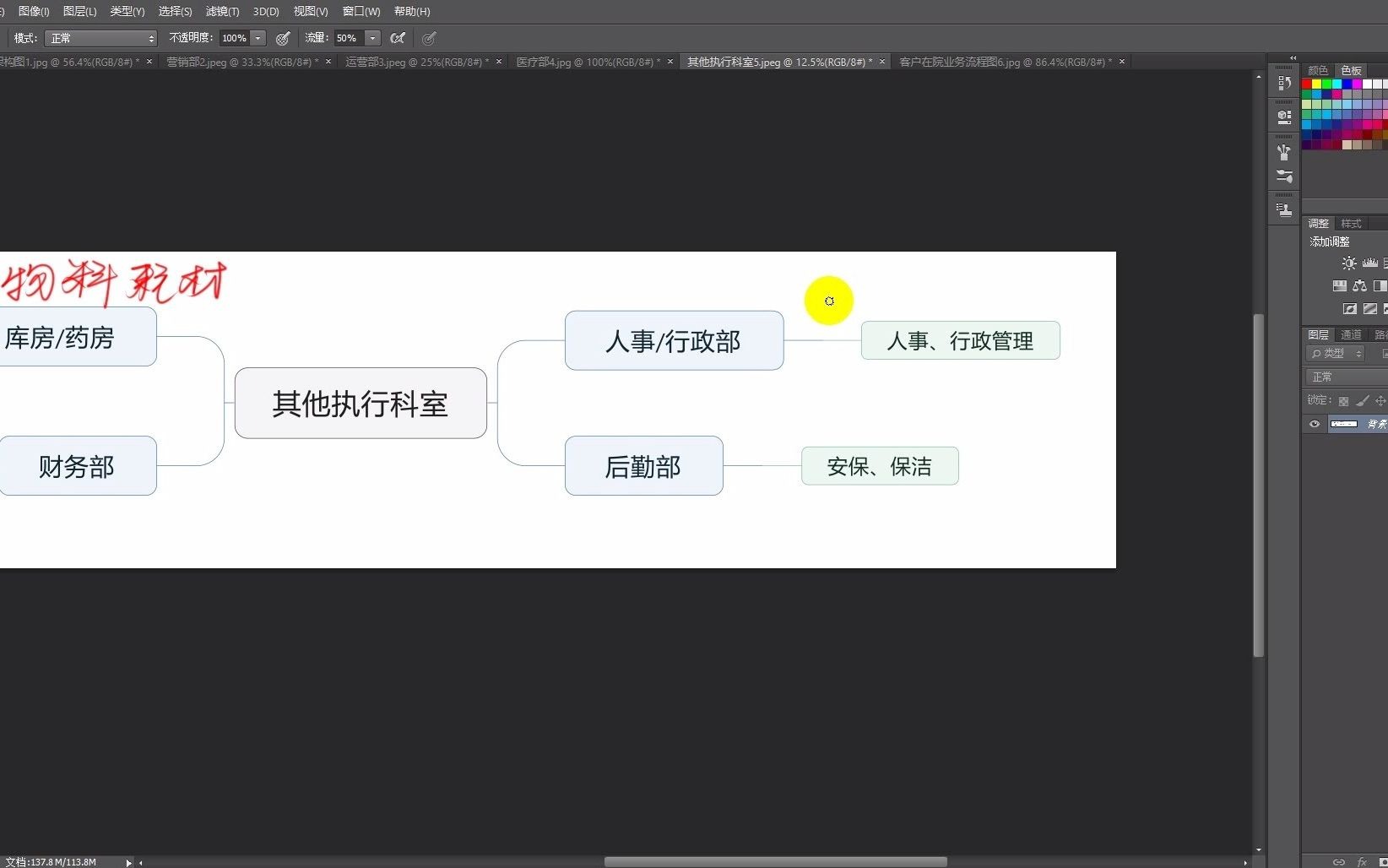
Task: Add a Posterize adjustment
Action: click(x=1370, y=309)
